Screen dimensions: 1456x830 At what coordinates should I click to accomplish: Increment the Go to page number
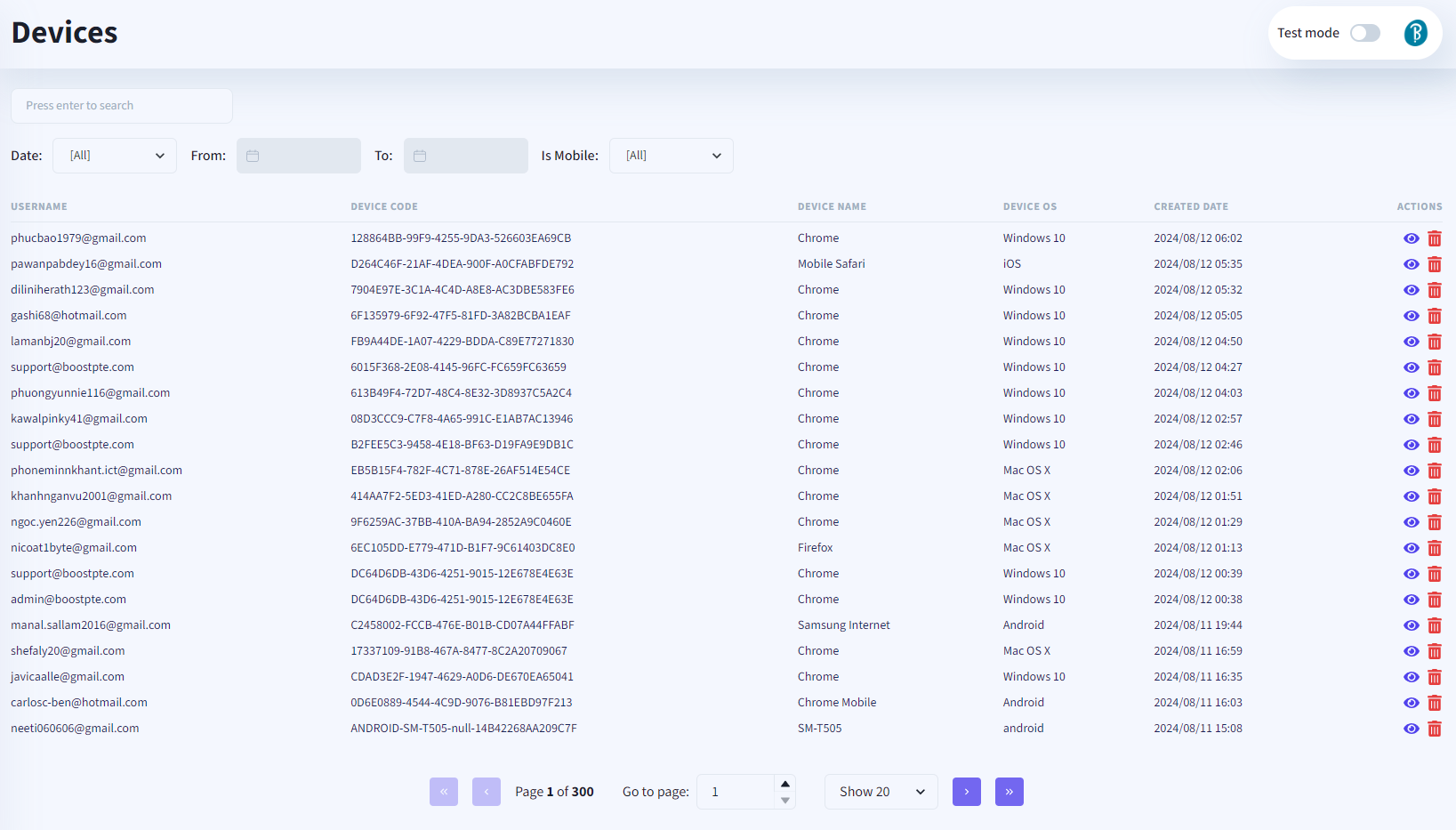(x=784, y=784)
